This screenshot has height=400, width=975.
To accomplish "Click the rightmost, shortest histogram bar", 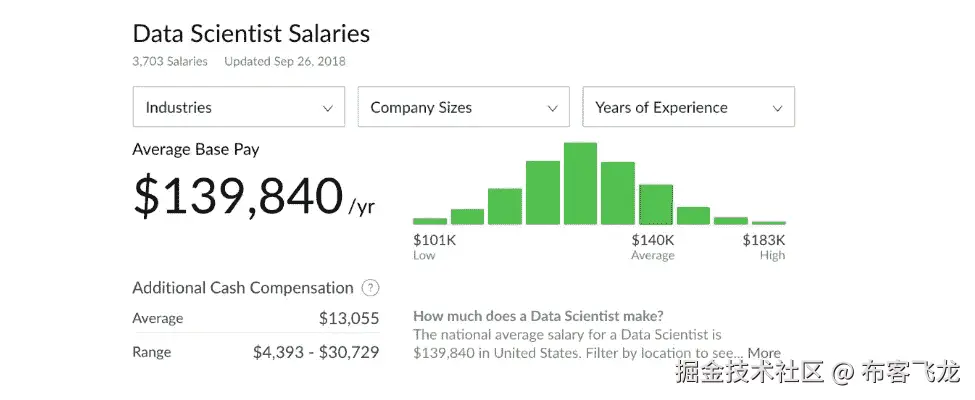I will pyautogui.click(x=769, y=222).
